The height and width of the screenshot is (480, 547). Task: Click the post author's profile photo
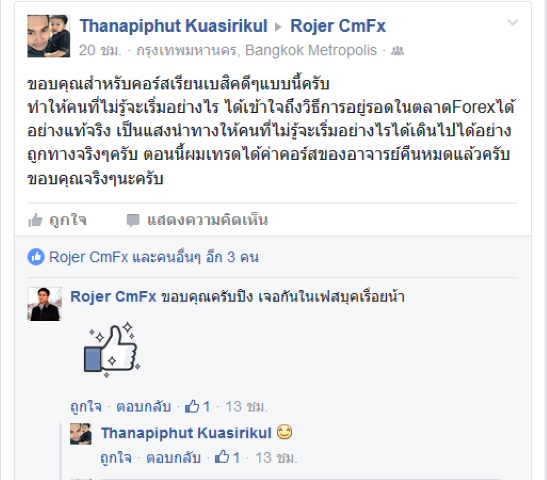(x=48, y=36)
